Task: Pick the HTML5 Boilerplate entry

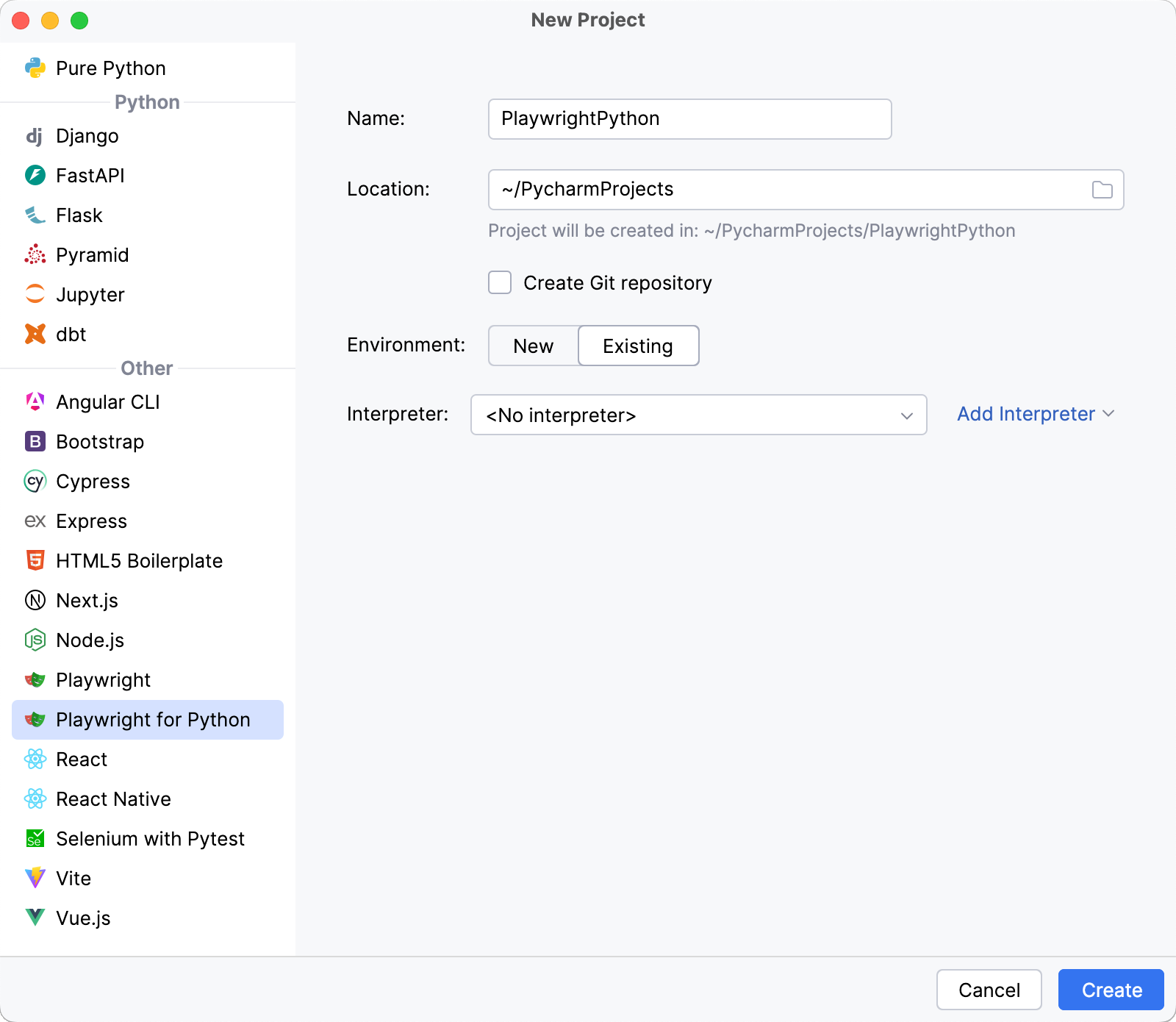Action: (x=139, y=560)
